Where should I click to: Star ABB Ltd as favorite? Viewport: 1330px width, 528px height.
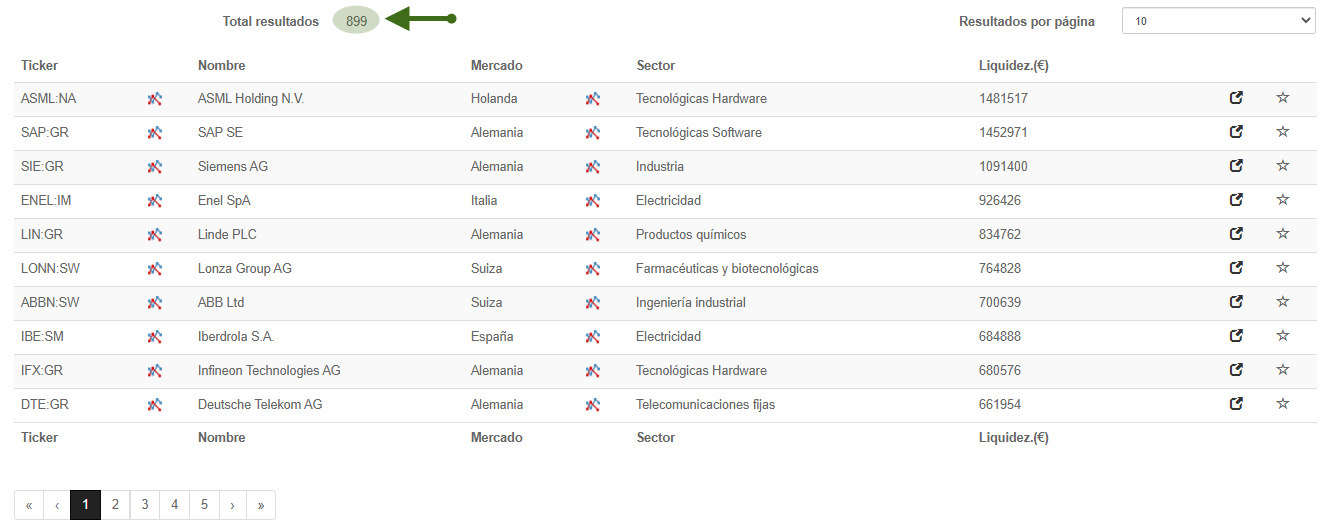[x=1283, y=302]
